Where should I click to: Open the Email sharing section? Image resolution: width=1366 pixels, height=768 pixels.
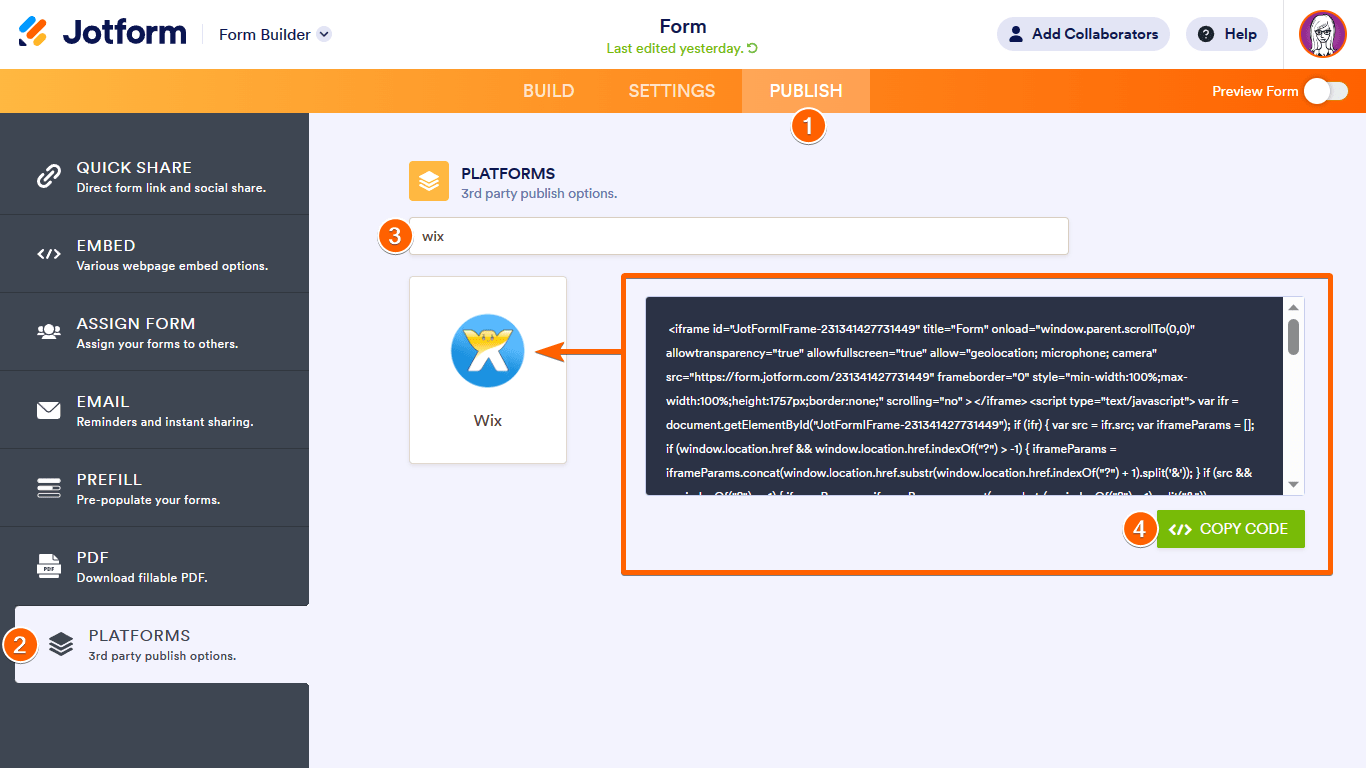(155, 410)
